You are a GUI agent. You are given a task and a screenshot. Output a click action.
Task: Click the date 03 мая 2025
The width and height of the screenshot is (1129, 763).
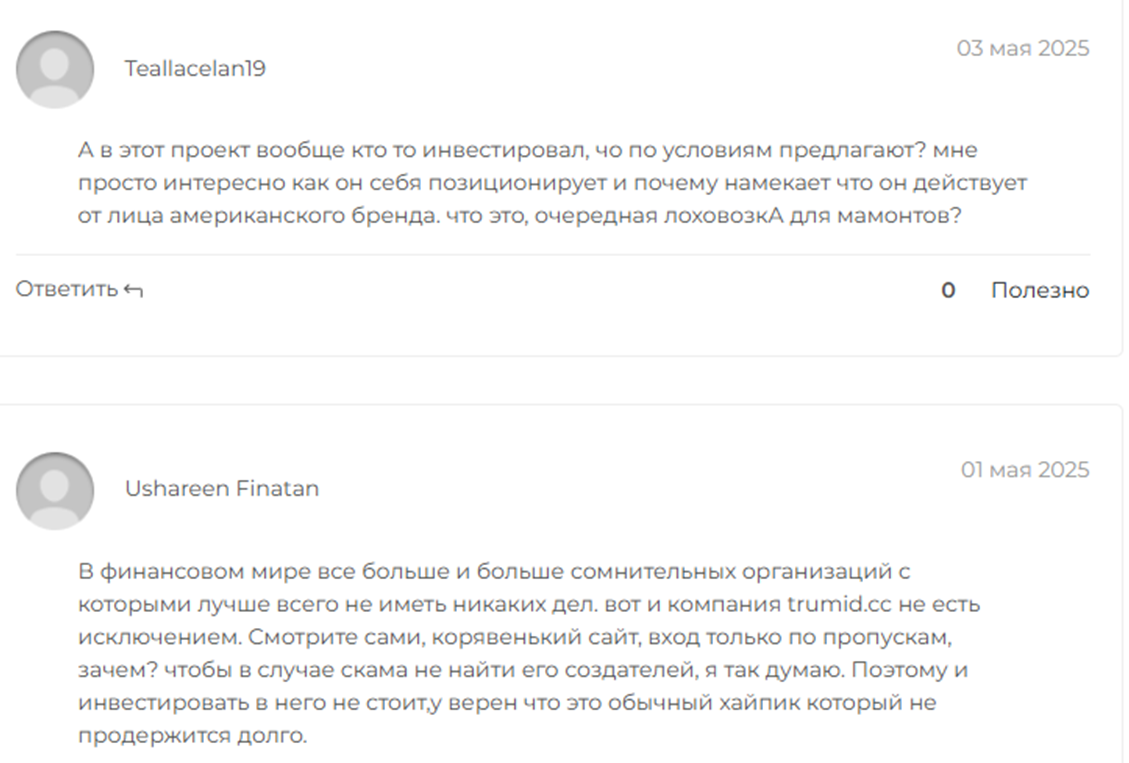click(1023, 48)
